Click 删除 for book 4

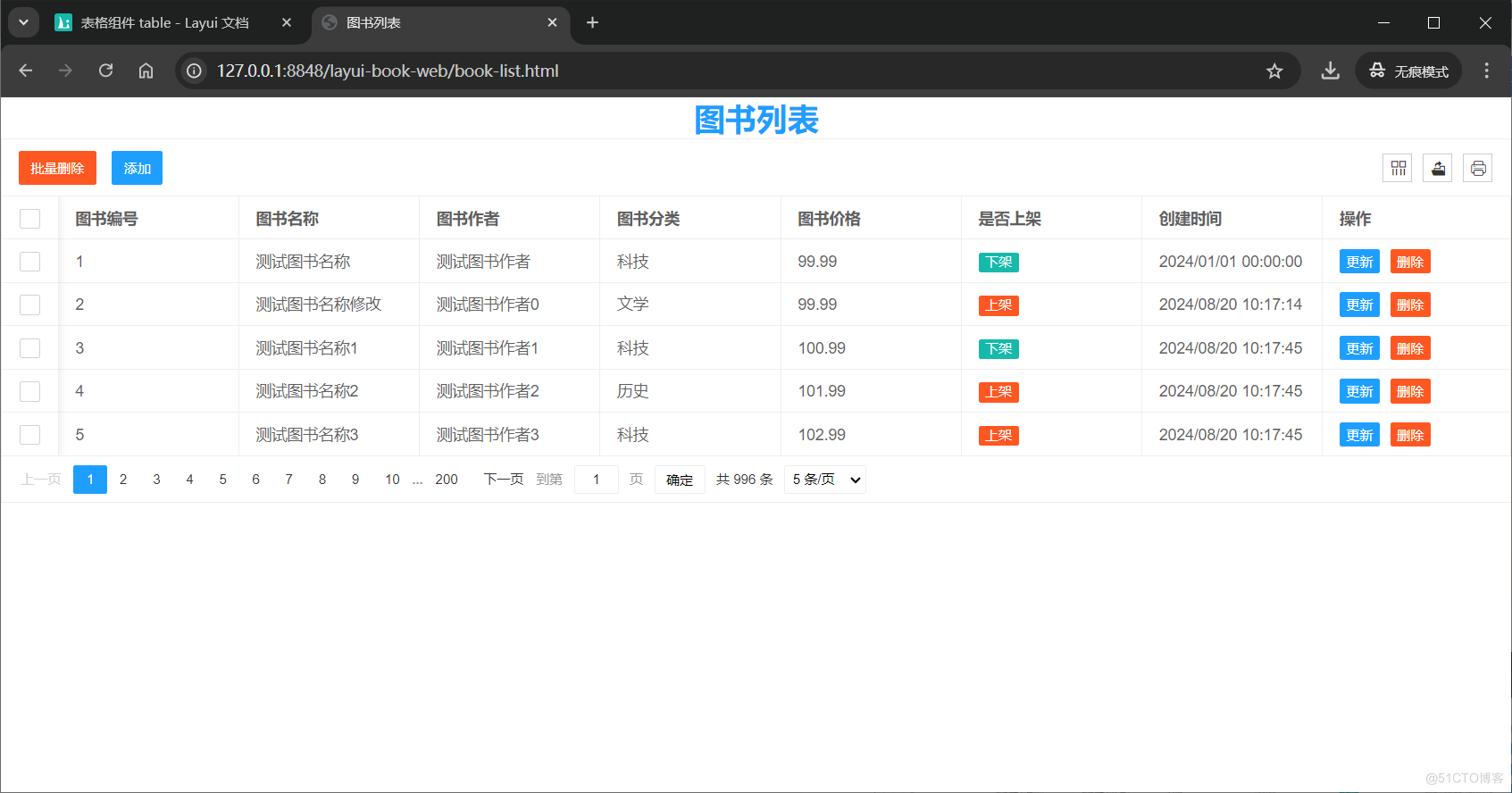click(1410, 391)
